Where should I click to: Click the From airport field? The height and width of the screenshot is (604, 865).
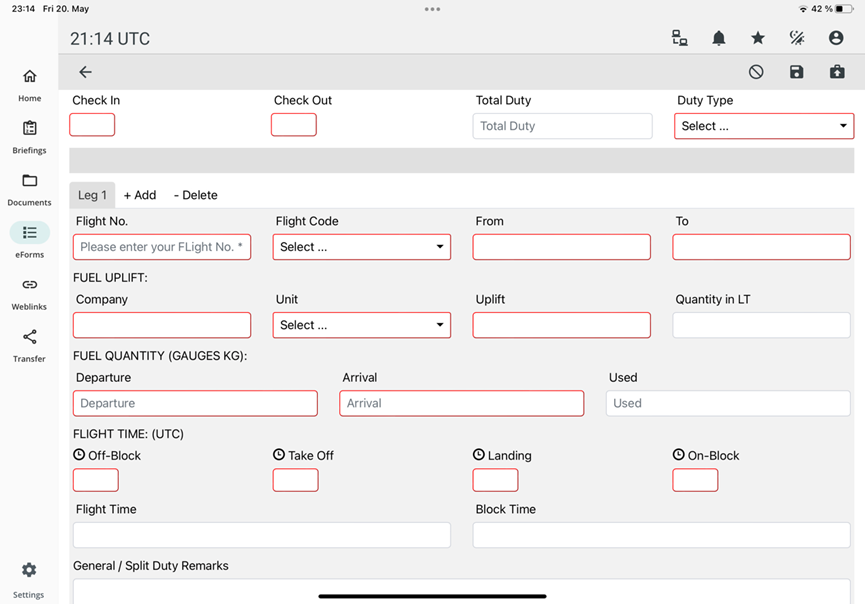point(562,247)
